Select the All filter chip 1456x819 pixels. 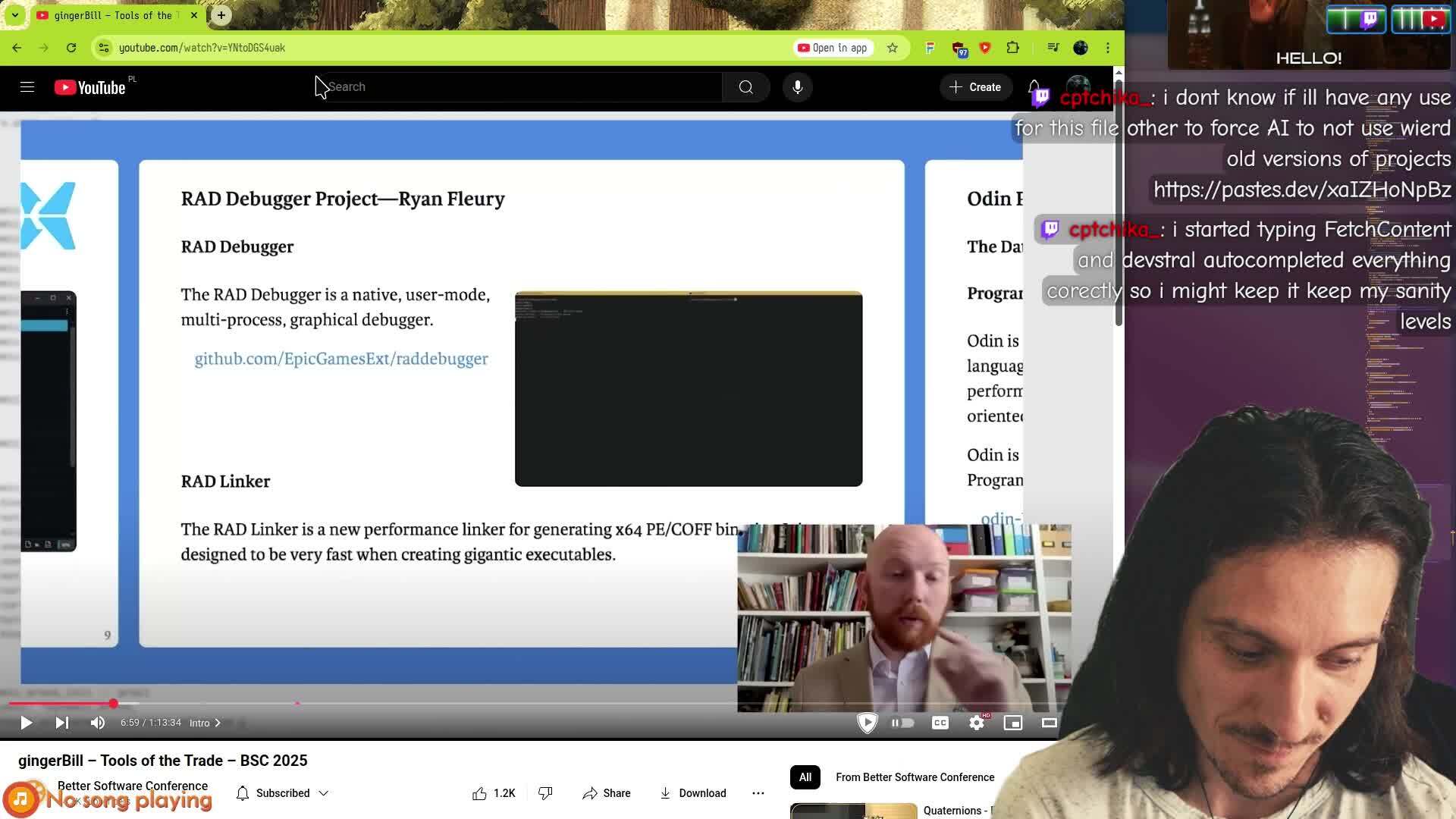pos(805,777)
